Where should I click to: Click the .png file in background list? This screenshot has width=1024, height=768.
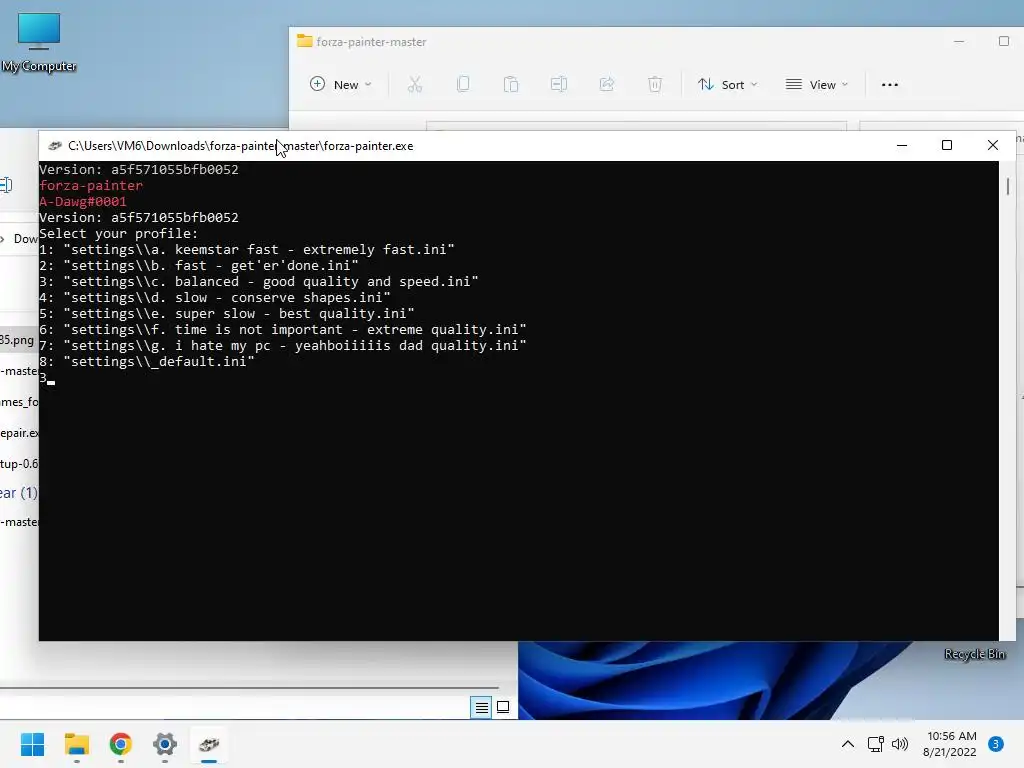(x=19, y=340)
